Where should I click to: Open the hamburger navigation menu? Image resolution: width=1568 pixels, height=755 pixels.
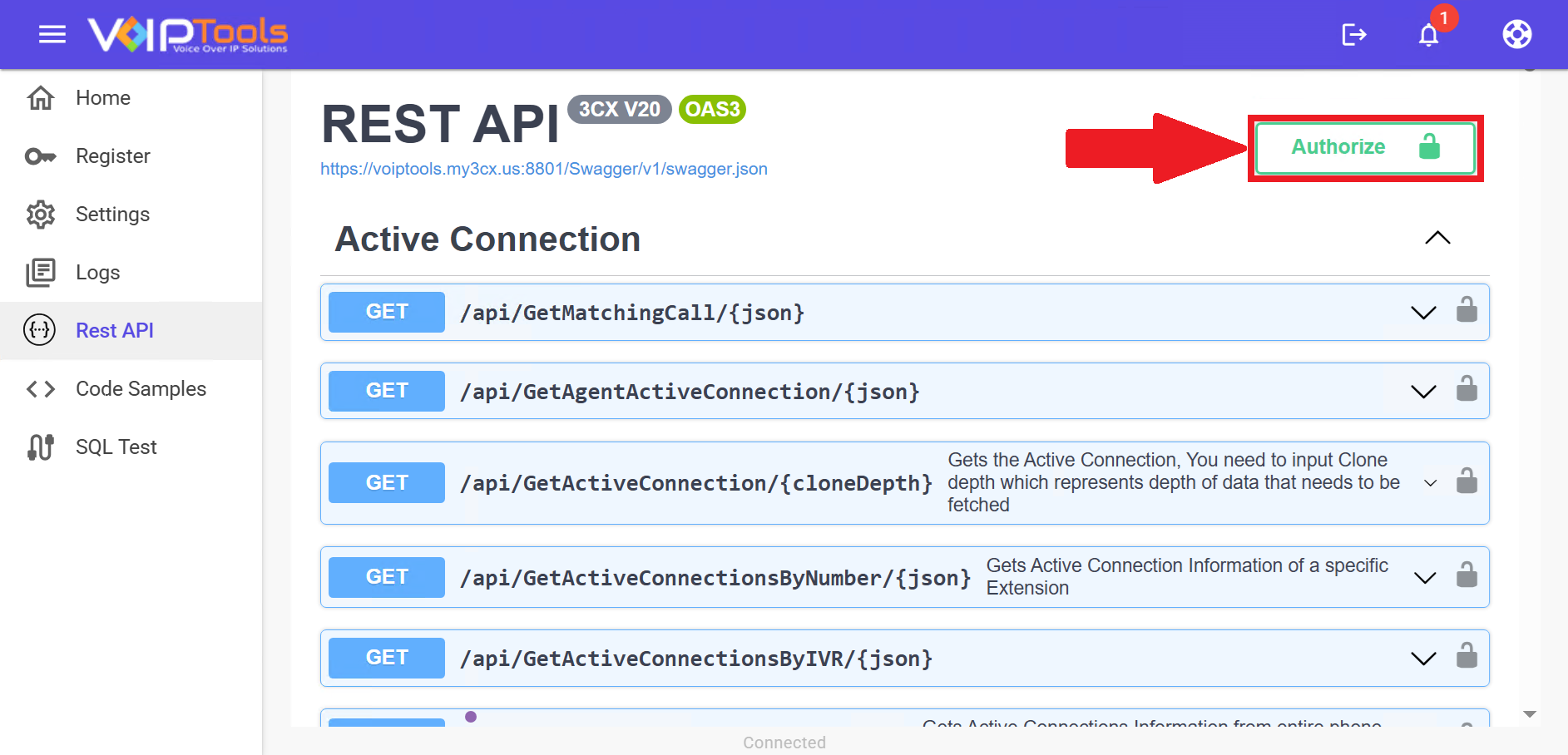click(52, 34)
